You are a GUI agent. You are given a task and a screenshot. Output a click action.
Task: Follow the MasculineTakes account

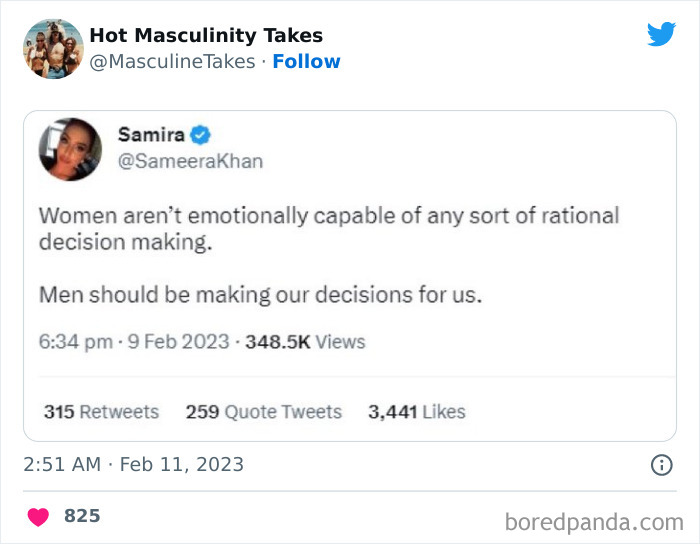(x=306, y=61)
